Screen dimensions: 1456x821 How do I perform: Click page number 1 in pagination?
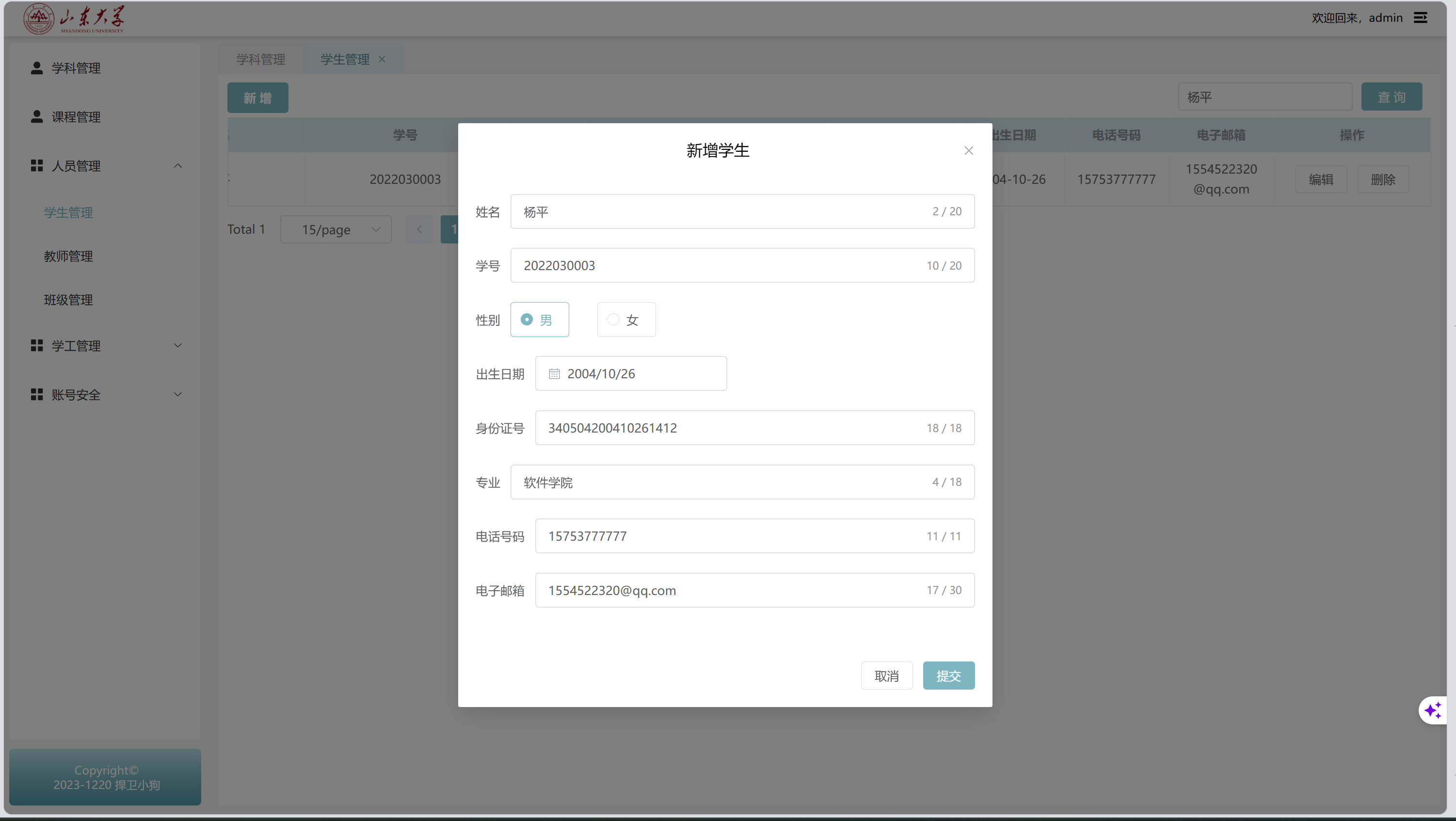tap(450, 229)
